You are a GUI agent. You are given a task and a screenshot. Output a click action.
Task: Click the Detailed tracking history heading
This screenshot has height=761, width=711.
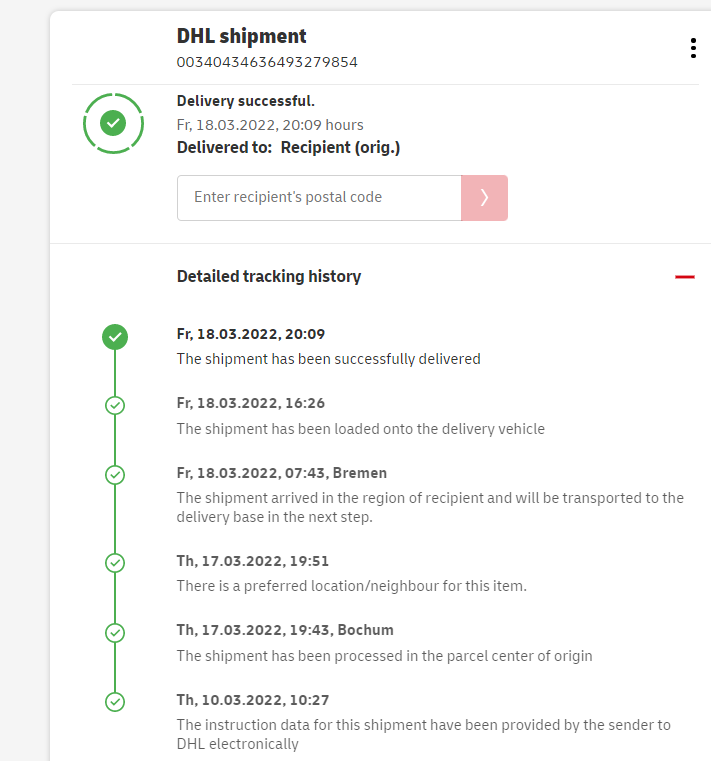(x=269, y=277)
